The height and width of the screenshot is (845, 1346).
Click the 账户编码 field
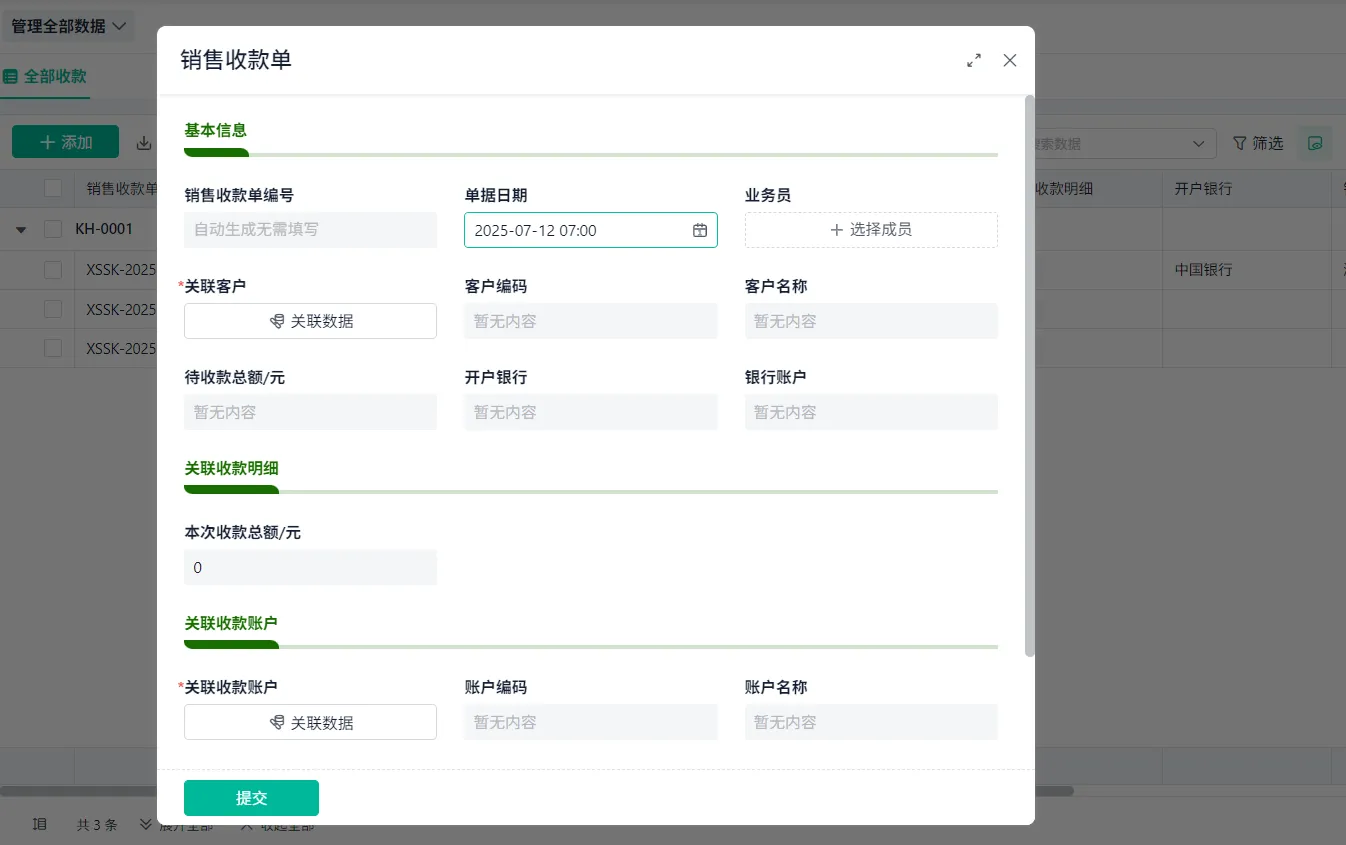pyautogui.click(x=590, y=722)
